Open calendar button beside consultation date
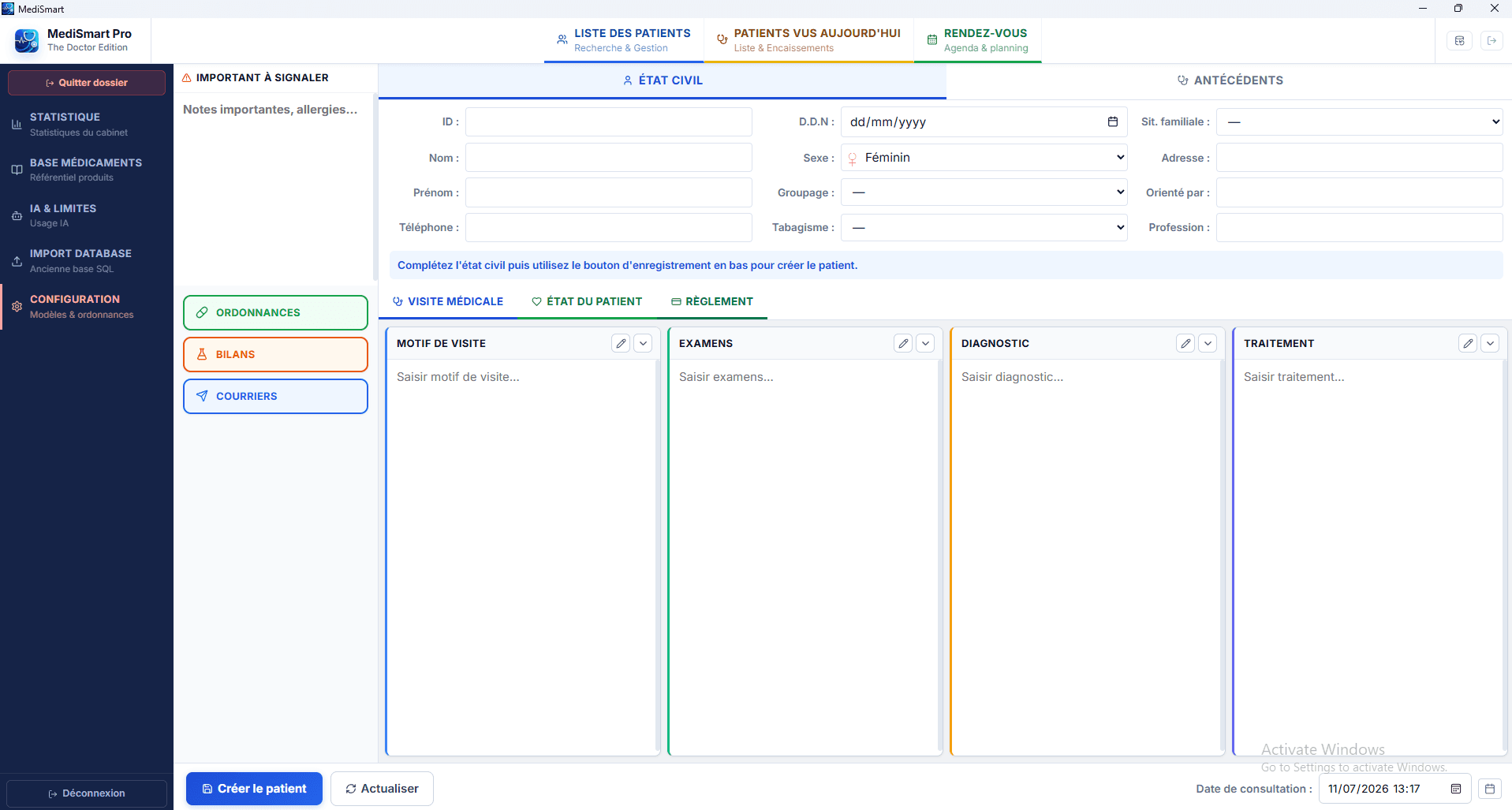The height and width of the screenshot is (810, 1512). [x=1490, y=789]
